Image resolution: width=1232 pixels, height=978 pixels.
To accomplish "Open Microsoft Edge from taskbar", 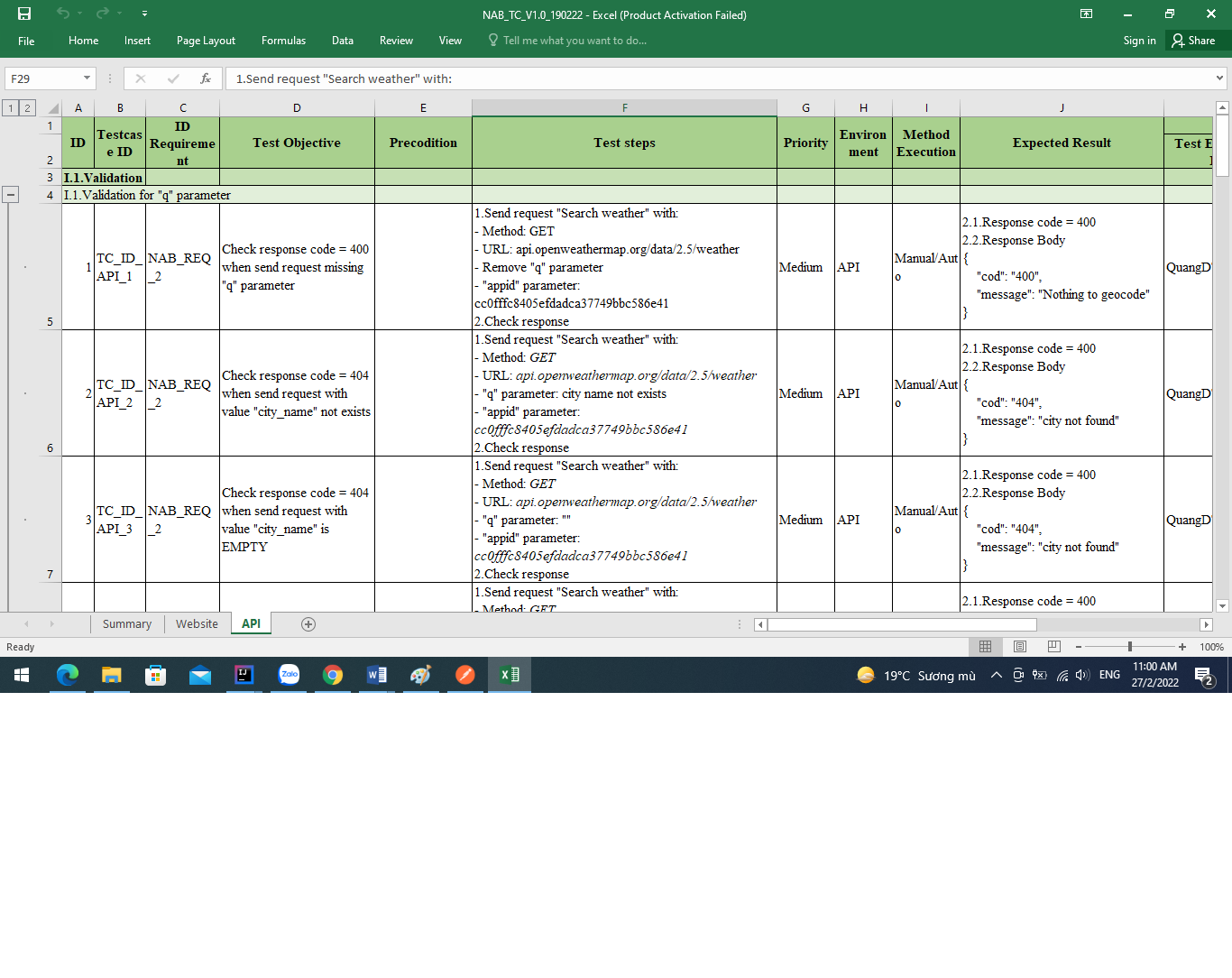I will [68, 675].
